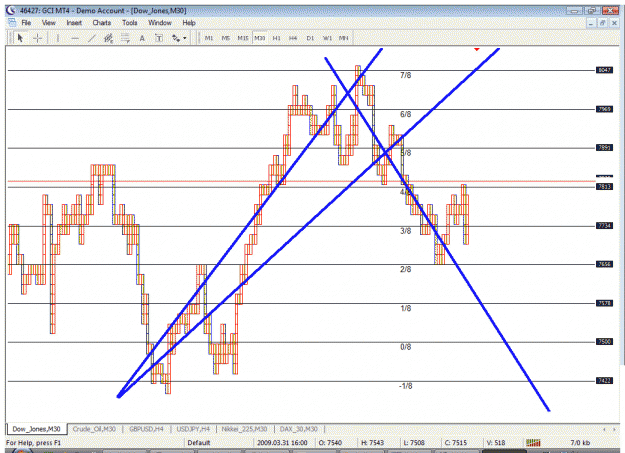Minimize the inner chart window
The height and width of the screenshot is (453, 625).
pyautogui.click(x=591, y=23)
